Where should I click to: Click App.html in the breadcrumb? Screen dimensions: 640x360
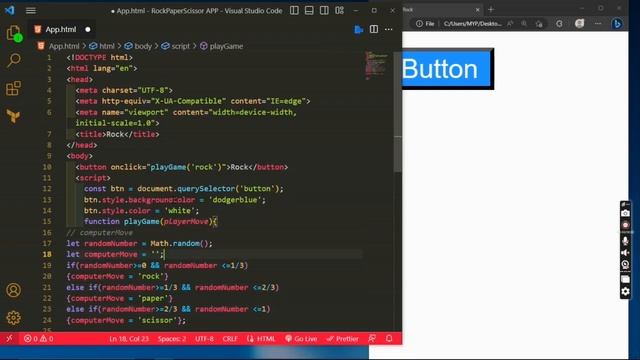pyautogui.click(x=64, y=46)
